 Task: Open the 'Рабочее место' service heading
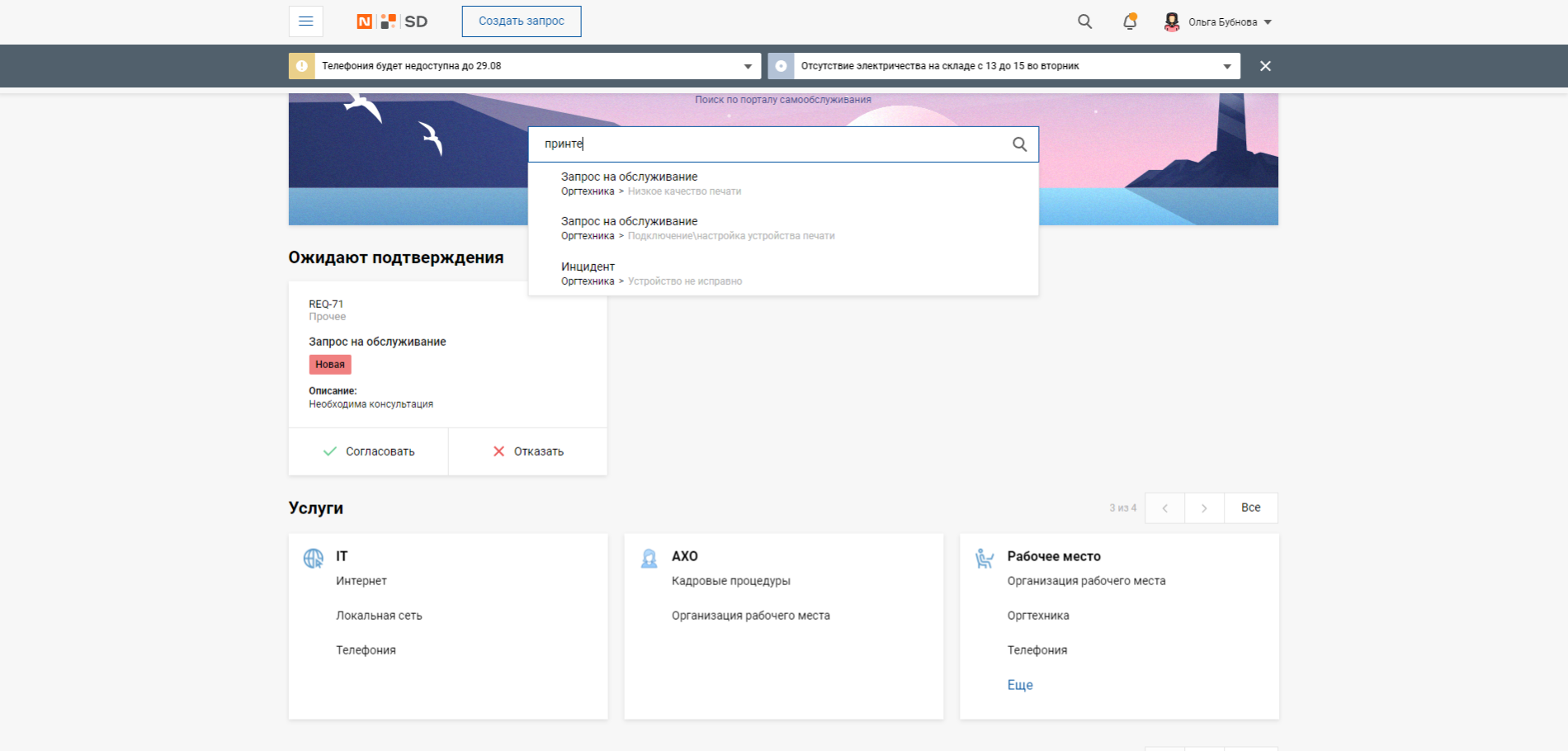pyautogui.click(x=1054, y=556)
